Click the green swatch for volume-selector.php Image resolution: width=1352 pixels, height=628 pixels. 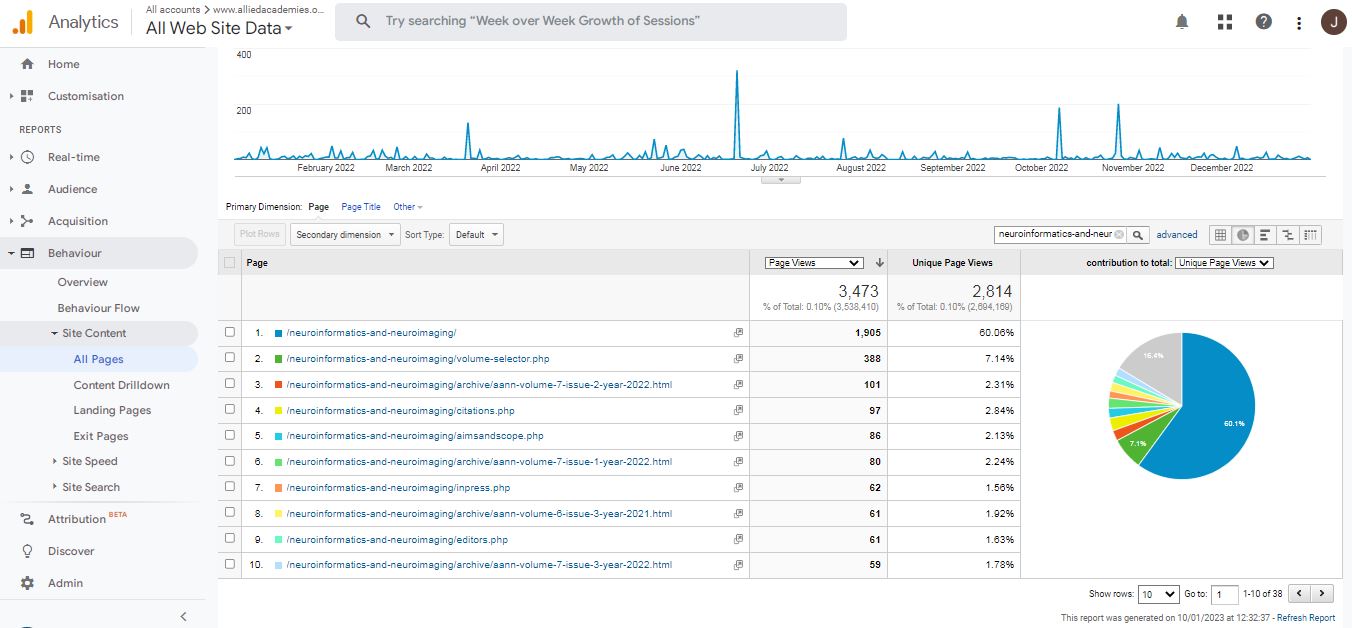[278, 358]
